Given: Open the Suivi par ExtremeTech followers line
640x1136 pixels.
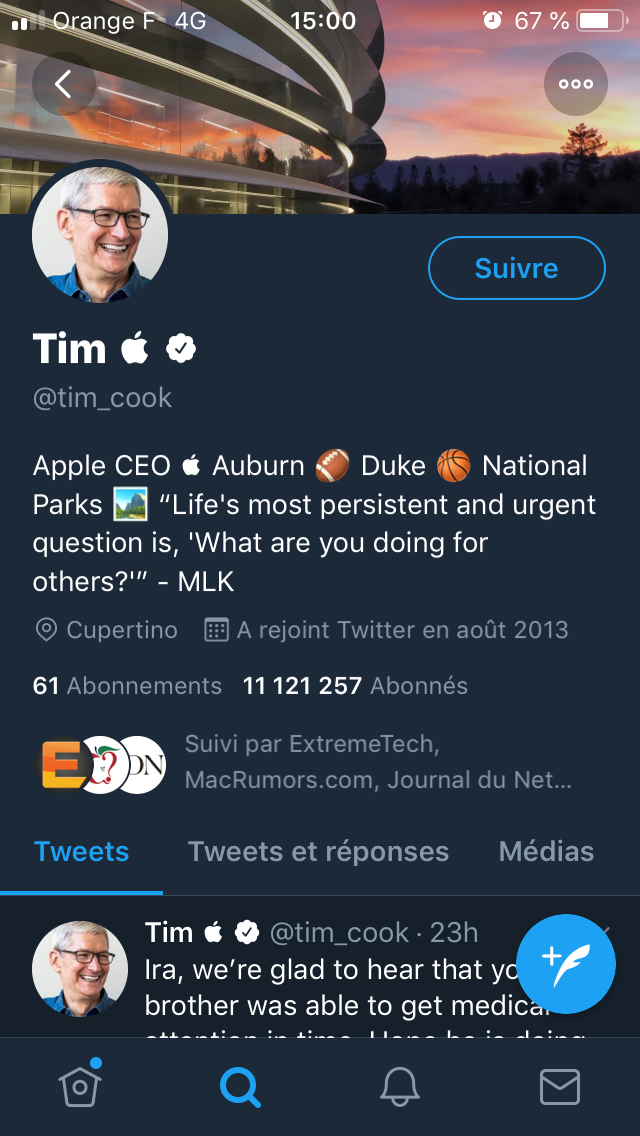Looking at the screenshot, I should tap(378, 761).
